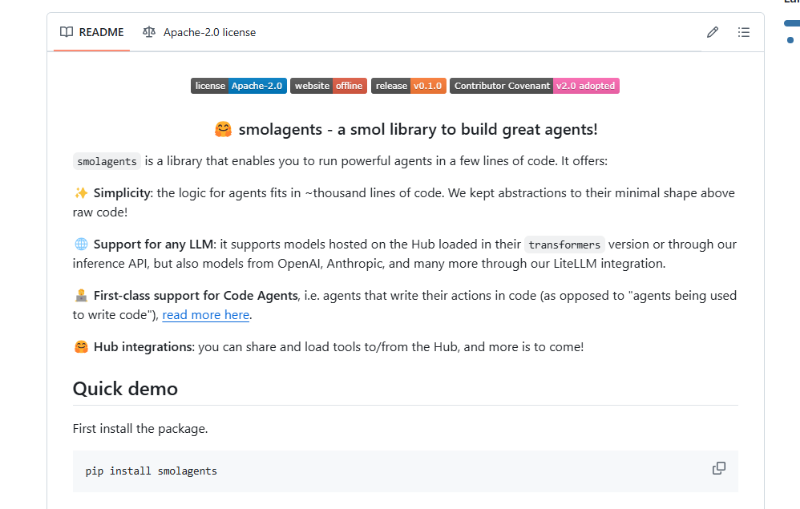Open the Apache-2.0 license tab
The width and height of the screenshot is (800, 509).
tap(199, 32)
